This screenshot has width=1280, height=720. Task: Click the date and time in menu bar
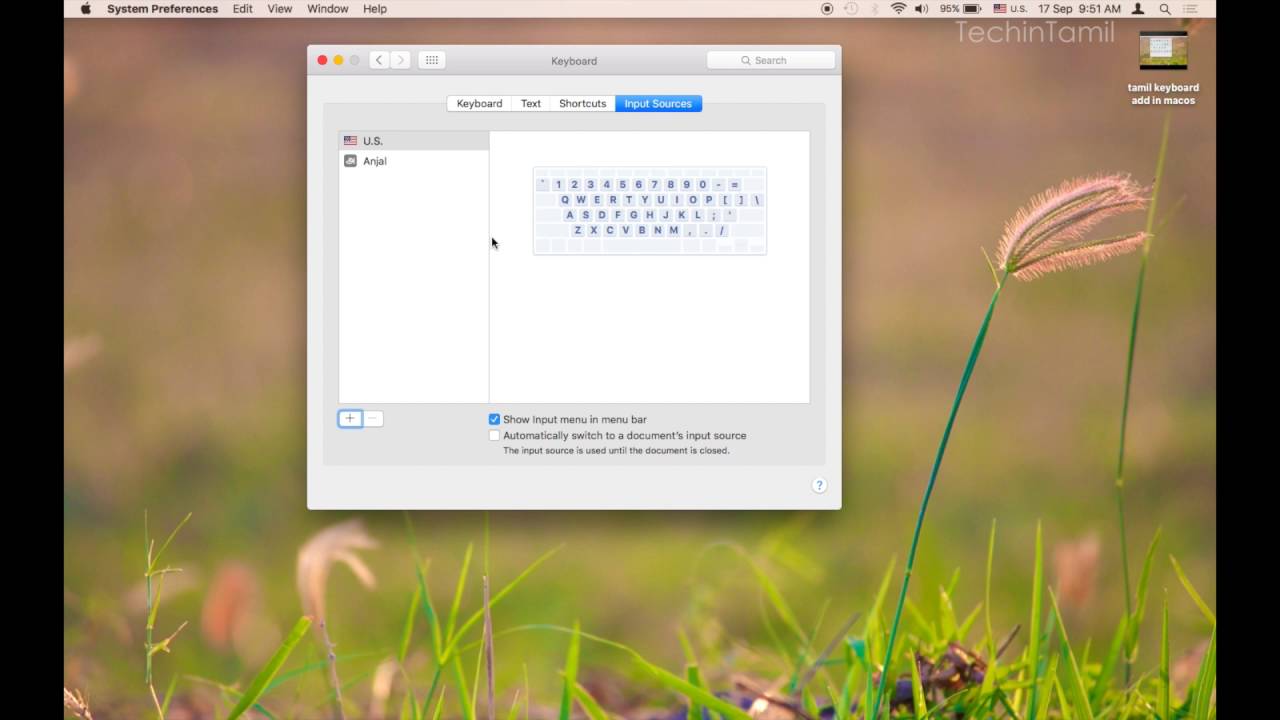(1079, 8)
